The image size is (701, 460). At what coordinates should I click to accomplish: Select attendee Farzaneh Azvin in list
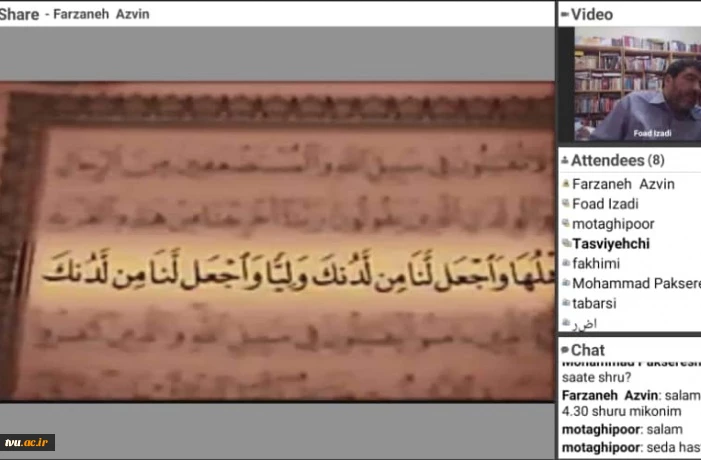pos(623,184)
